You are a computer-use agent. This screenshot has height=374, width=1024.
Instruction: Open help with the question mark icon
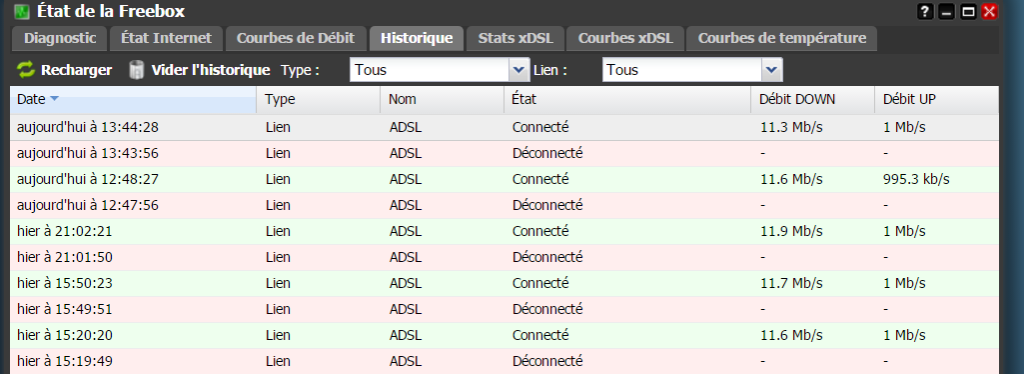pyautogui.click(x=925, y=12)
